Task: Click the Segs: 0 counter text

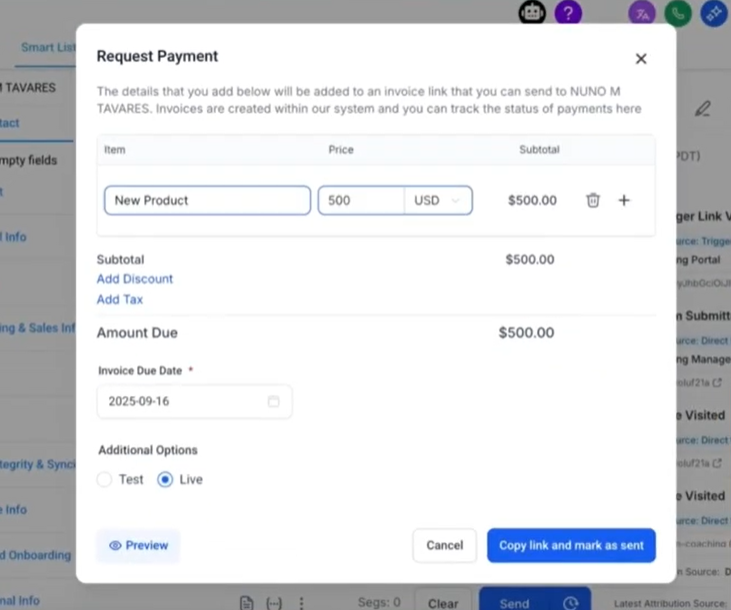Action: point(379,603)
